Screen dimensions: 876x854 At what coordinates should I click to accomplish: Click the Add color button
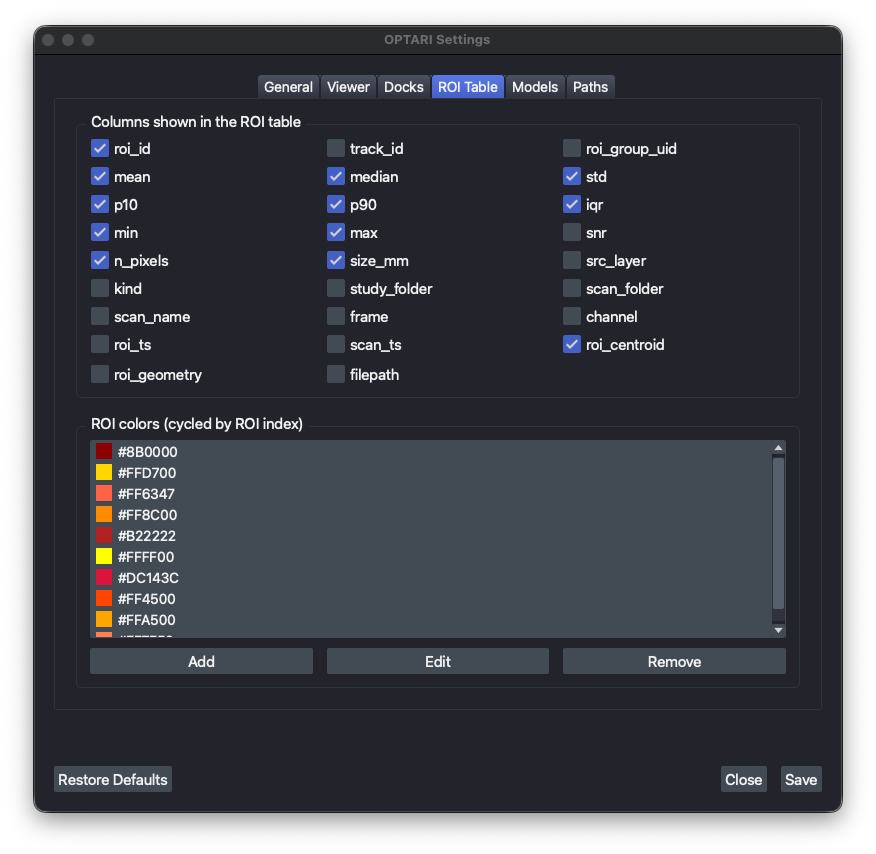201,661
